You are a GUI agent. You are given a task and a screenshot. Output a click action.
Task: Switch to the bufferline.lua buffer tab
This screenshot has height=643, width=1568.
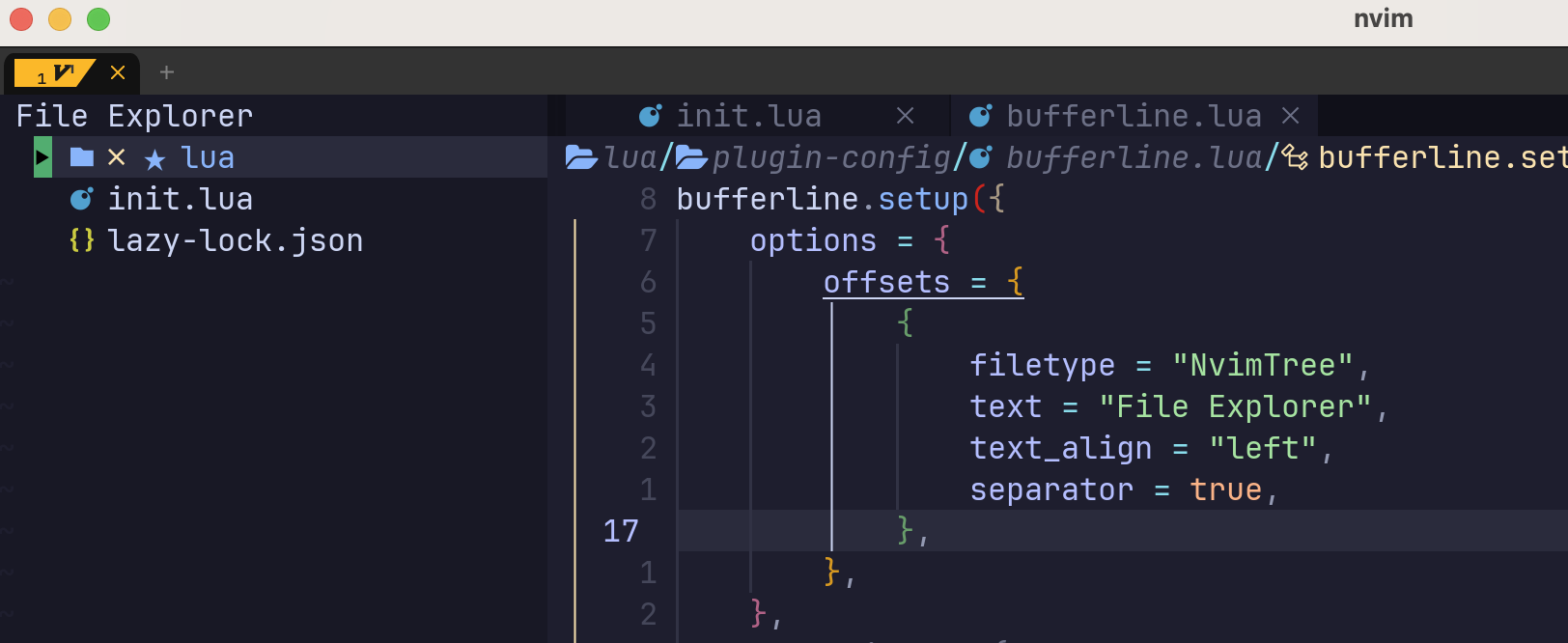pyautogui.click(x=1133, y=116)
